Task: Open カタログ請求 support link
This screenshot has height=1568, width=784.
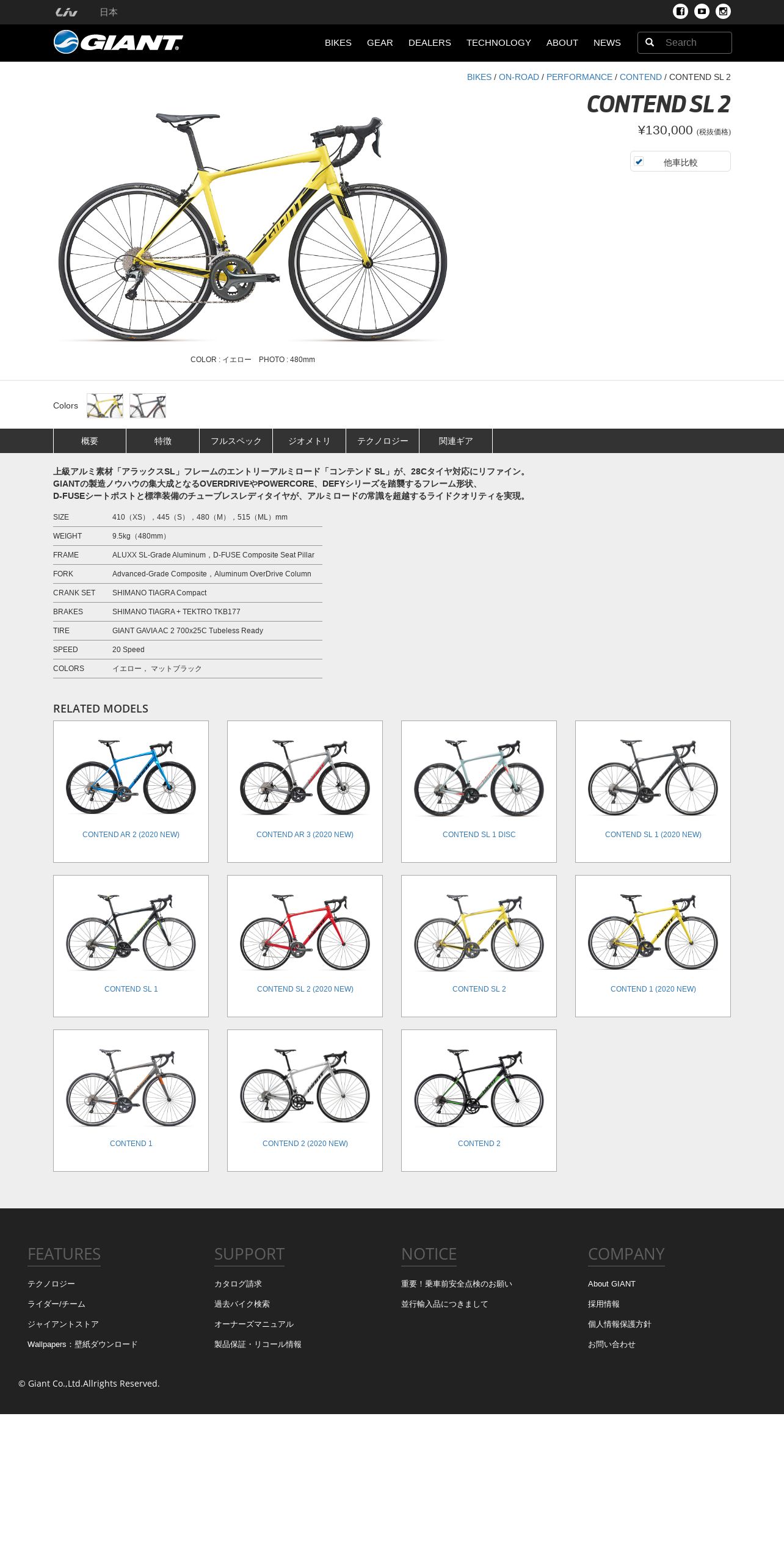Action: [238, 1283]
